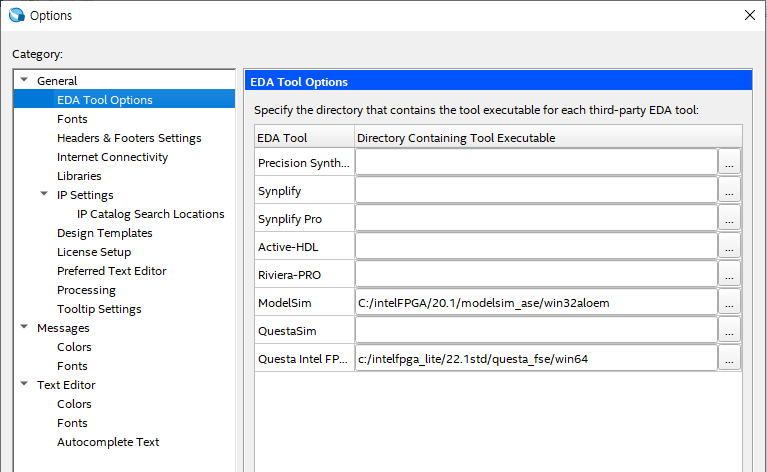Click the Questa Intel FPGA path field
Screen dimensions: 767x472
(x=536, y=358)
